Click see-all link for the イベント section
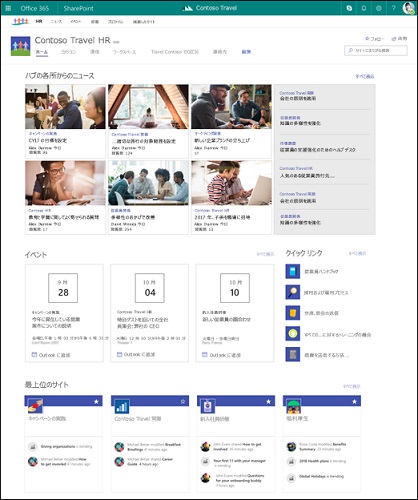418x500 pixels. tap(265, 254)
